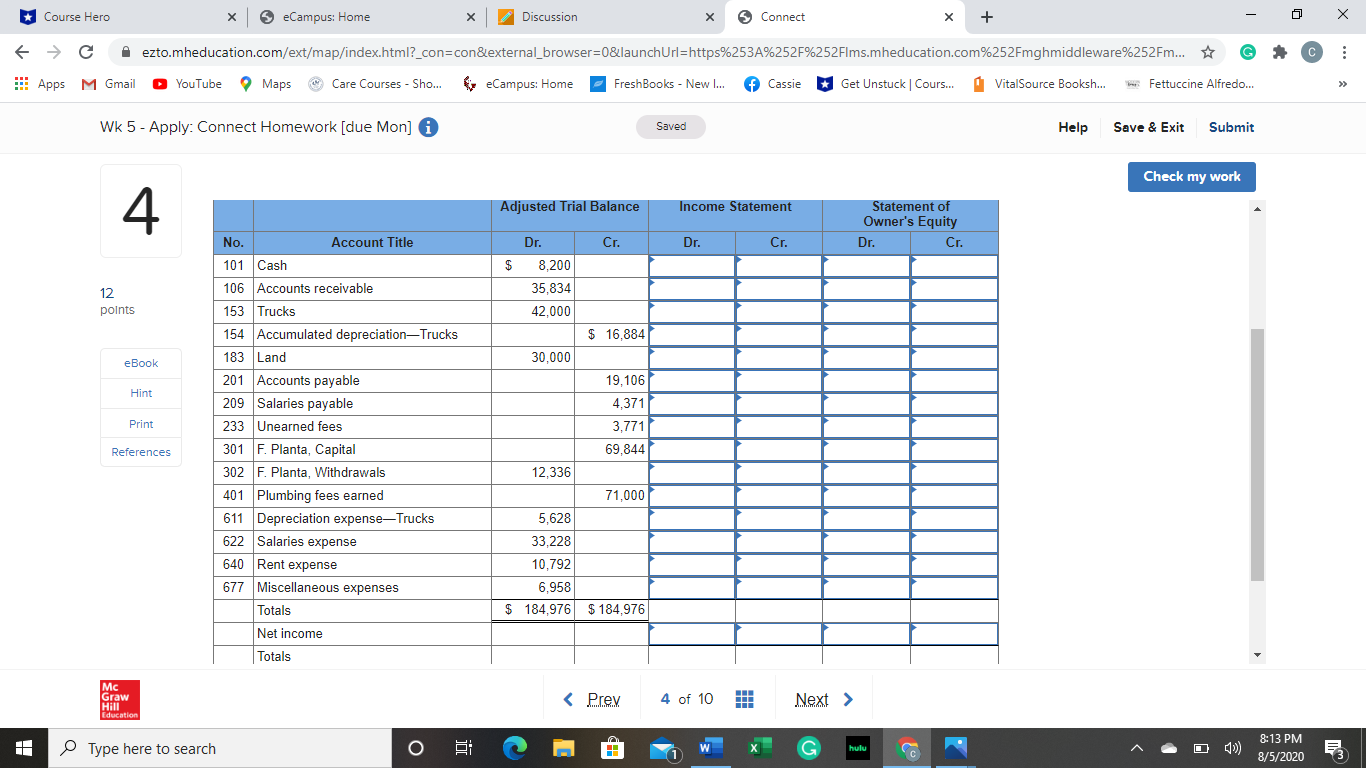Go to Prev question
This screenshot has width=1366, height=768.
coord(592,699)
